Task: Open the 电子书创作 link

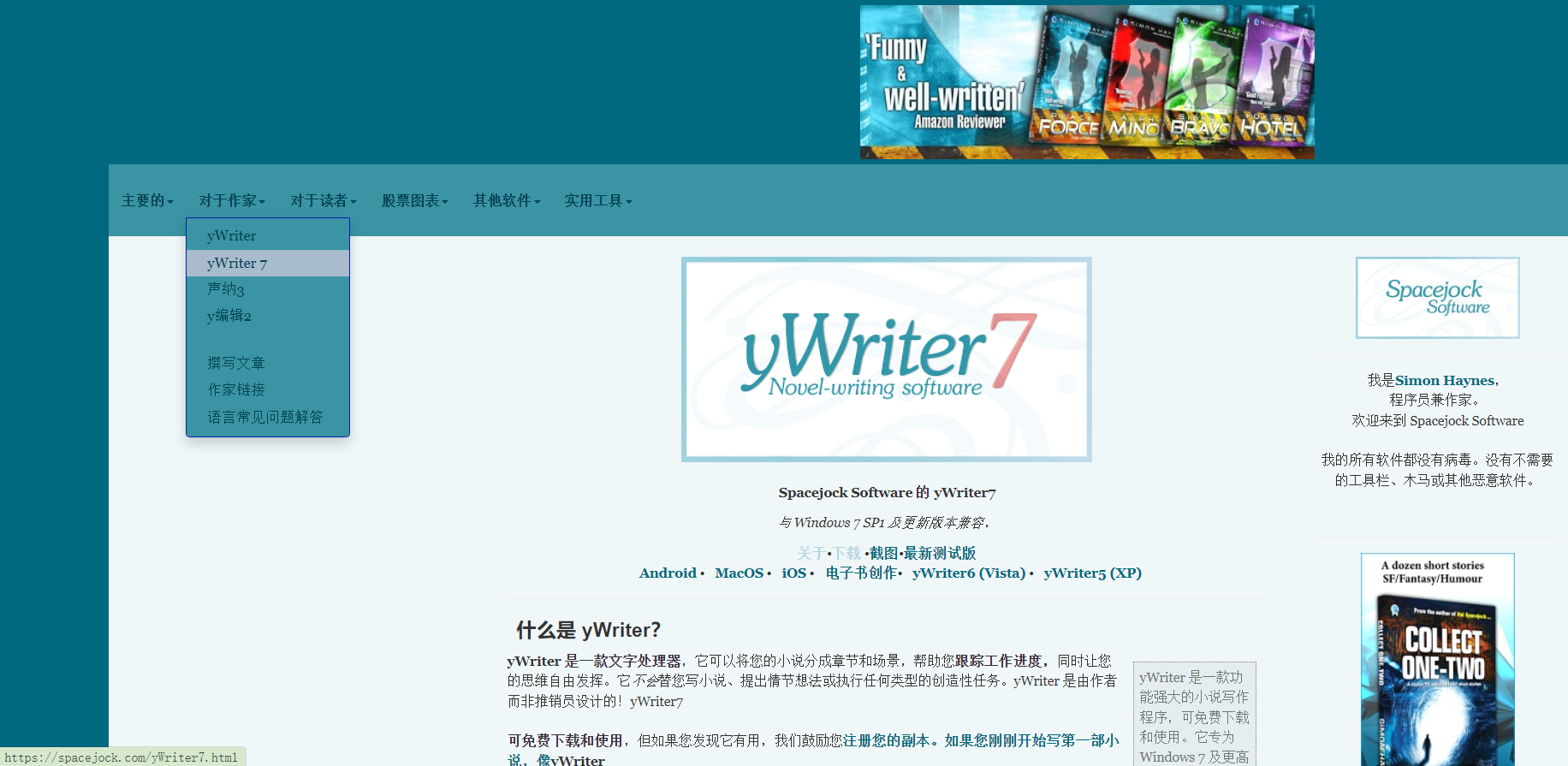Action: coord(862,573)
